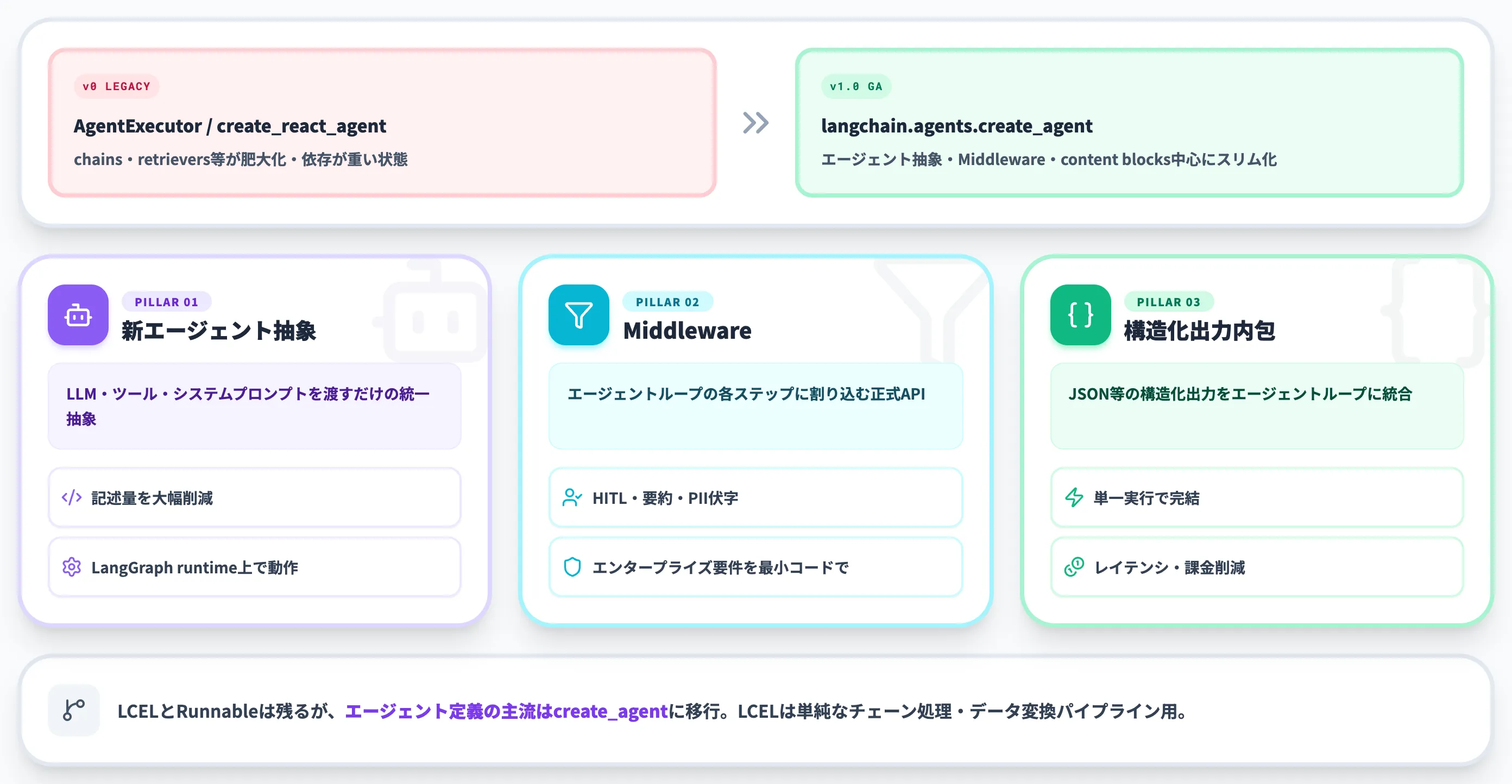
Task: Click the shield icon beside エンタープライズ要件を最小コードで
Action: pyautogui.click(x=572, y=567)
